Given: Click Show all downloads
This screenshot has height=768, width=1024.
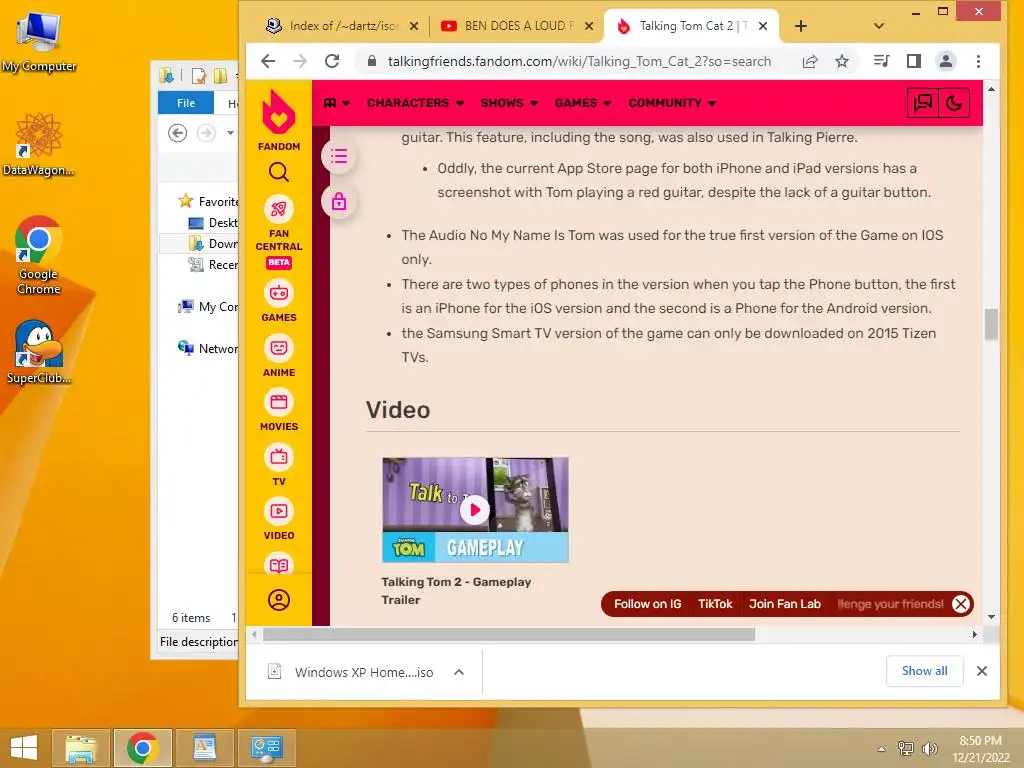Looking at the screenshot, I should pyautogui.click(x=924, y=671).
